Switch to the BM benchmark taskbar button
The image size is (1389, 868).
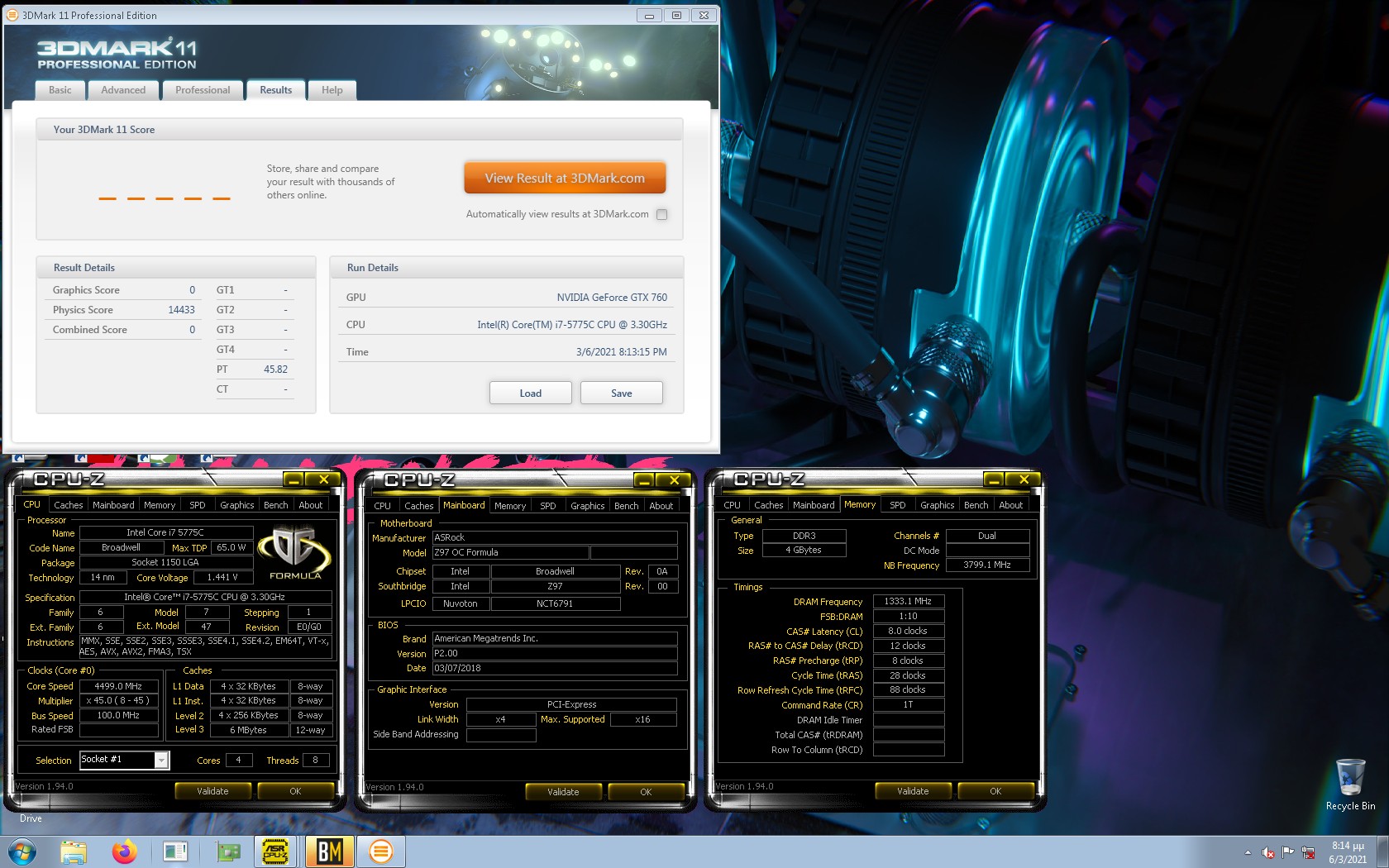click(329, 851)
